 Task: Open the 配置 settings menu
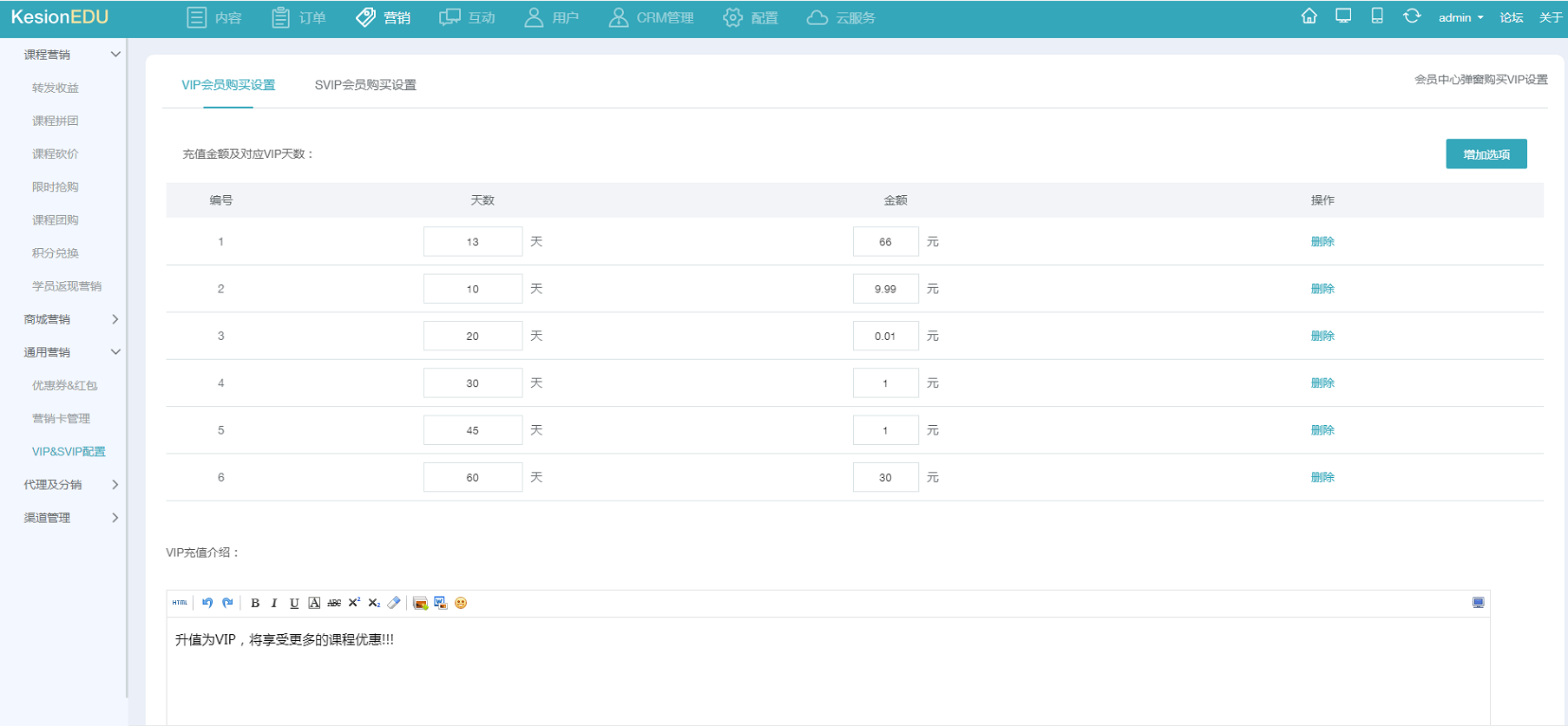tap(751, 17)
